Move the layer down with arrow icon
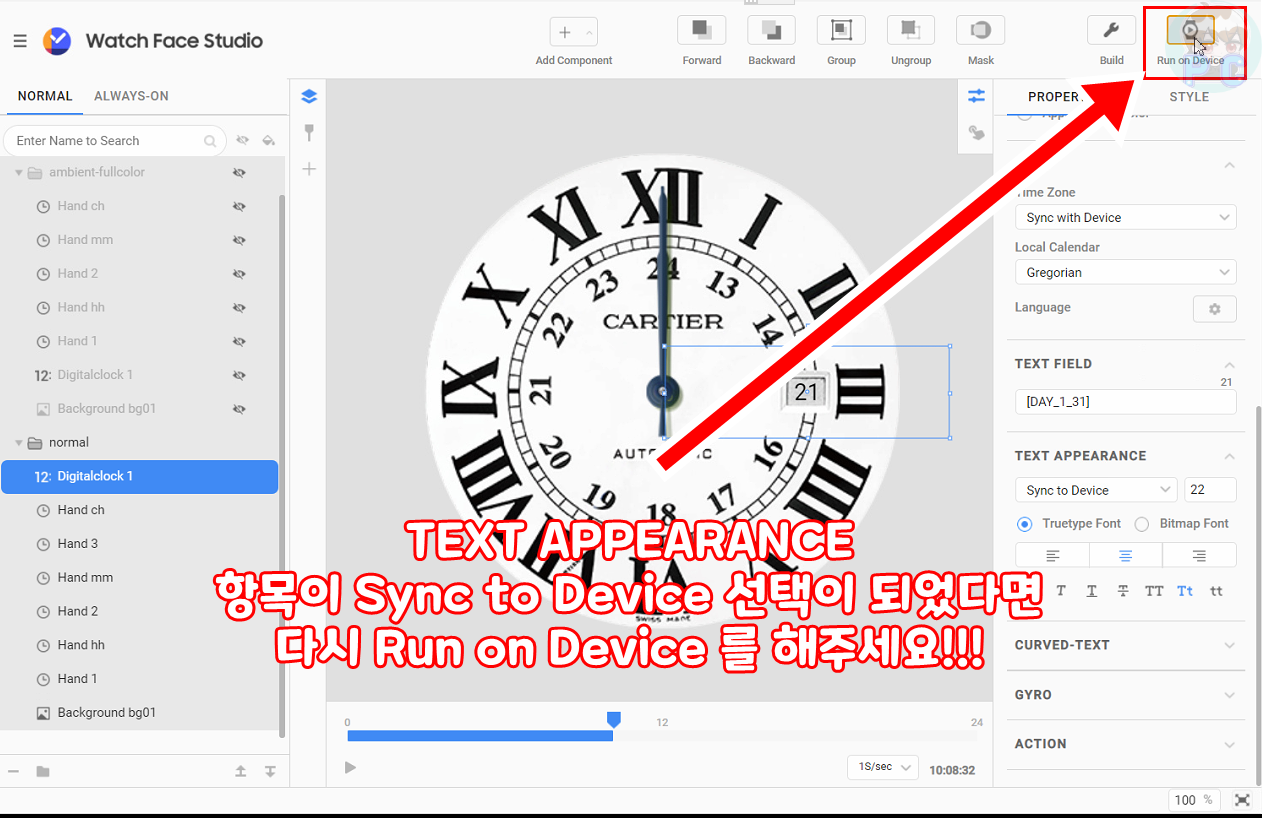The height and width of the screenshot is (818, 1262). 270,771
